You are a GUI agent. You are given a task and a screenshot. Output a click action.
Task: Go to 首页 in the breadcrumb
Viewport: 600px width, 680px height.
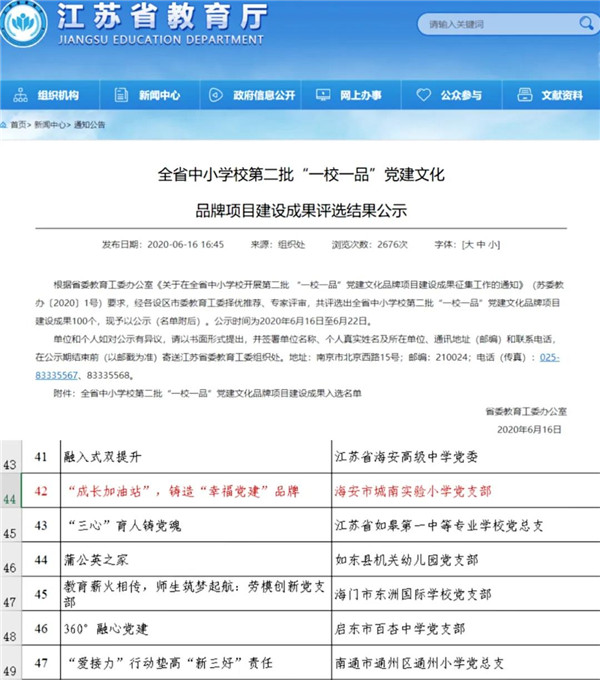coord(19,126)
